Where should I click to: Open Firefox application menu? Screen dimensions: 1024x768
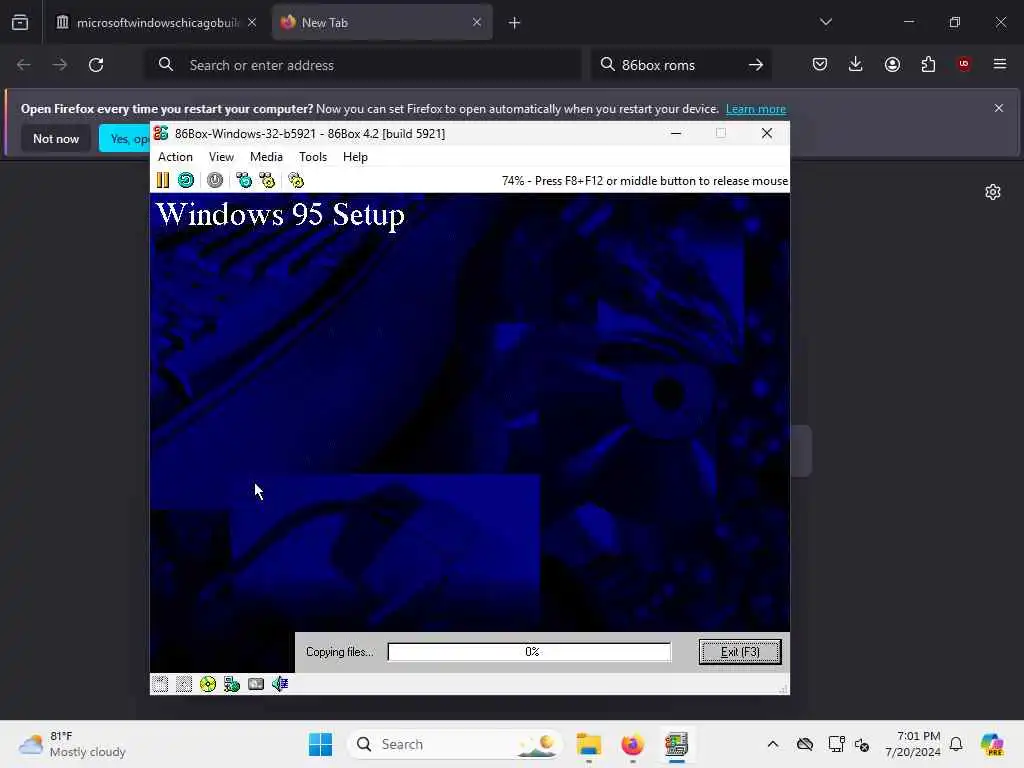pyautogui.click(x=1000, y=64)
